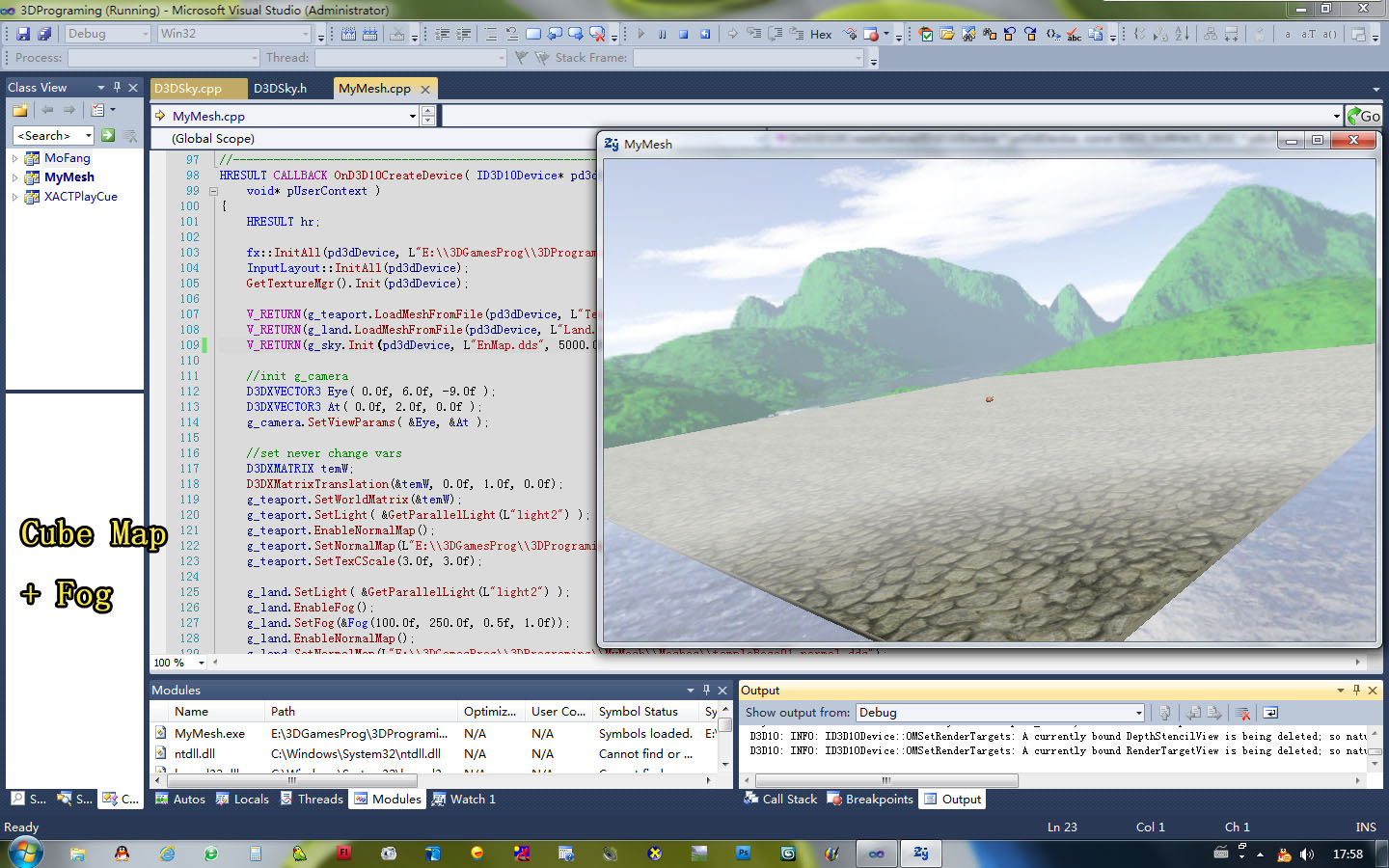
Task: Sort modules by Symbol Status column header
Action: click(638, 711)
